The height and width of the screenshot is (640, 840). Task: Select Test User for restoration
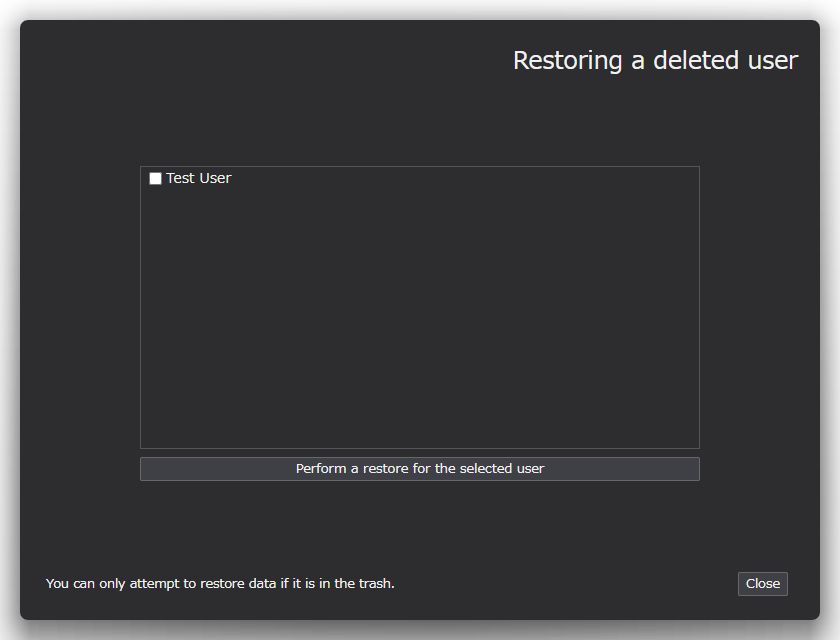click(155, 179)
